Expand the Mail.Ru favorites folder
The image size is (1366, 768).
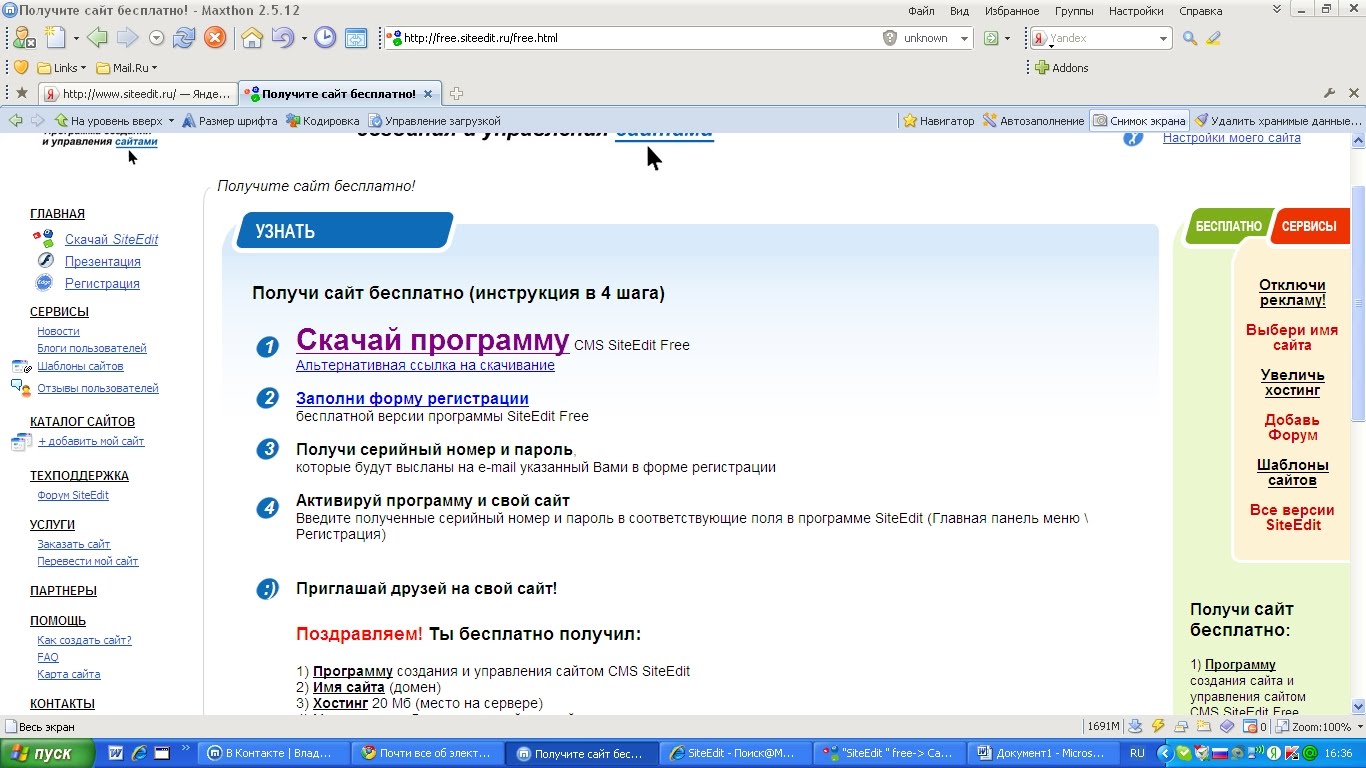[127, 68]
